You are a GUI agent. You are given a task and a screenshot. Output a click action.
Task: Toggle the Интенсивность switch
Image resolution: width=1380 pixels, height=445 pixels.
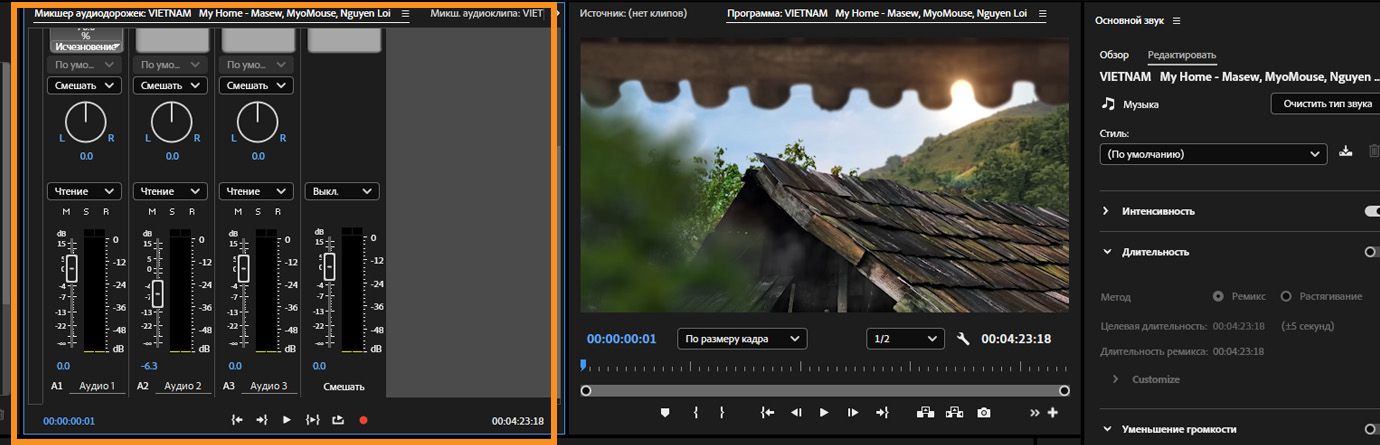[1371, 211]
